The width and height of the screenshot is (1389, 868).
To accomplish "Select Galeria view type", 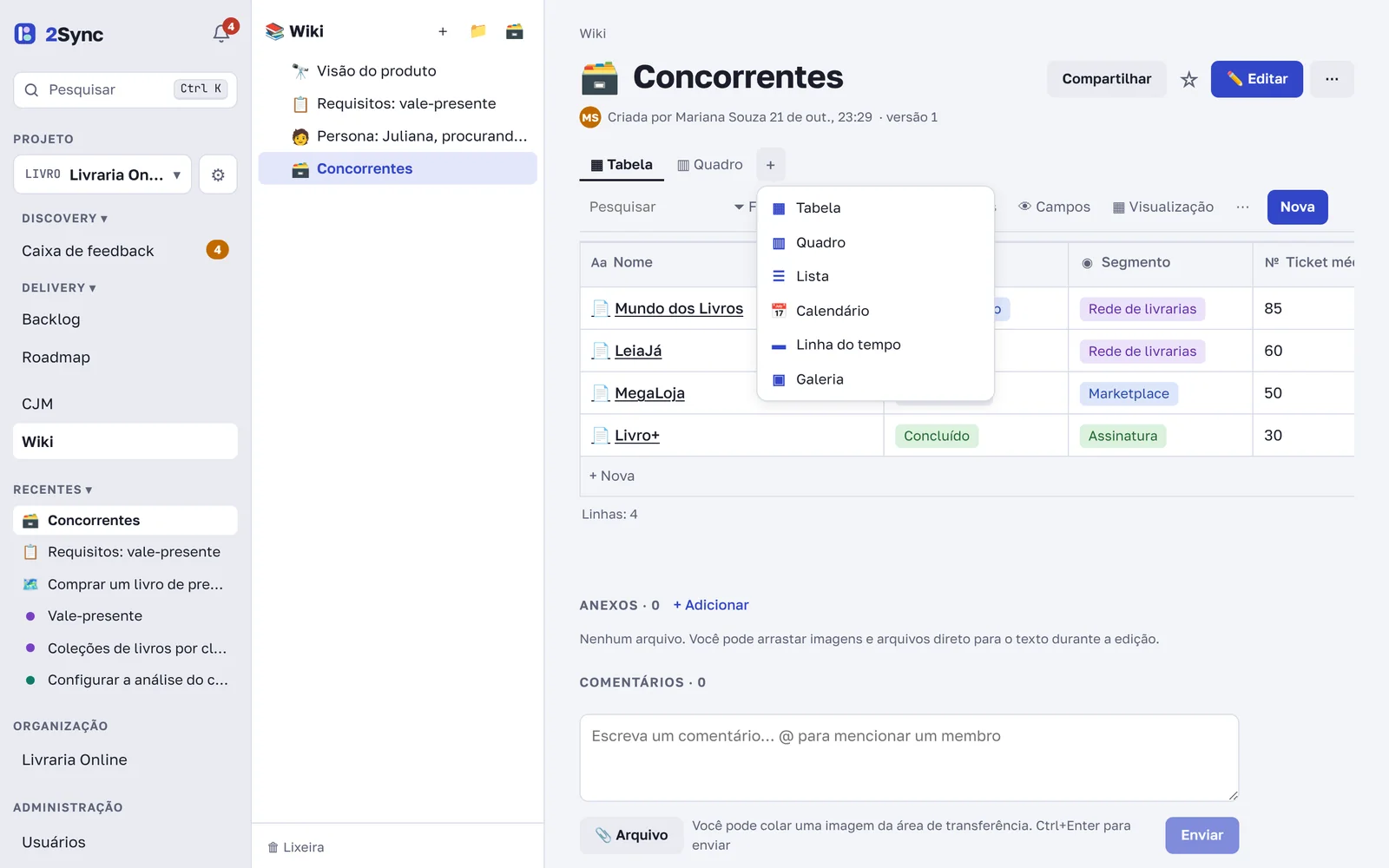I will [875, 379].
